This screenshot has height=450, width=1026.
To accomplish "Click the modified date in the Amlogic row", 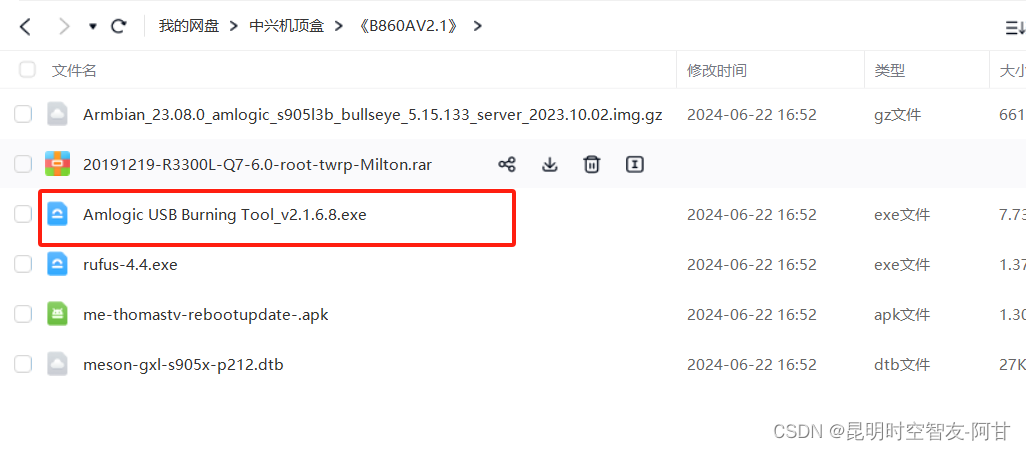I will [x=752, y=215].
